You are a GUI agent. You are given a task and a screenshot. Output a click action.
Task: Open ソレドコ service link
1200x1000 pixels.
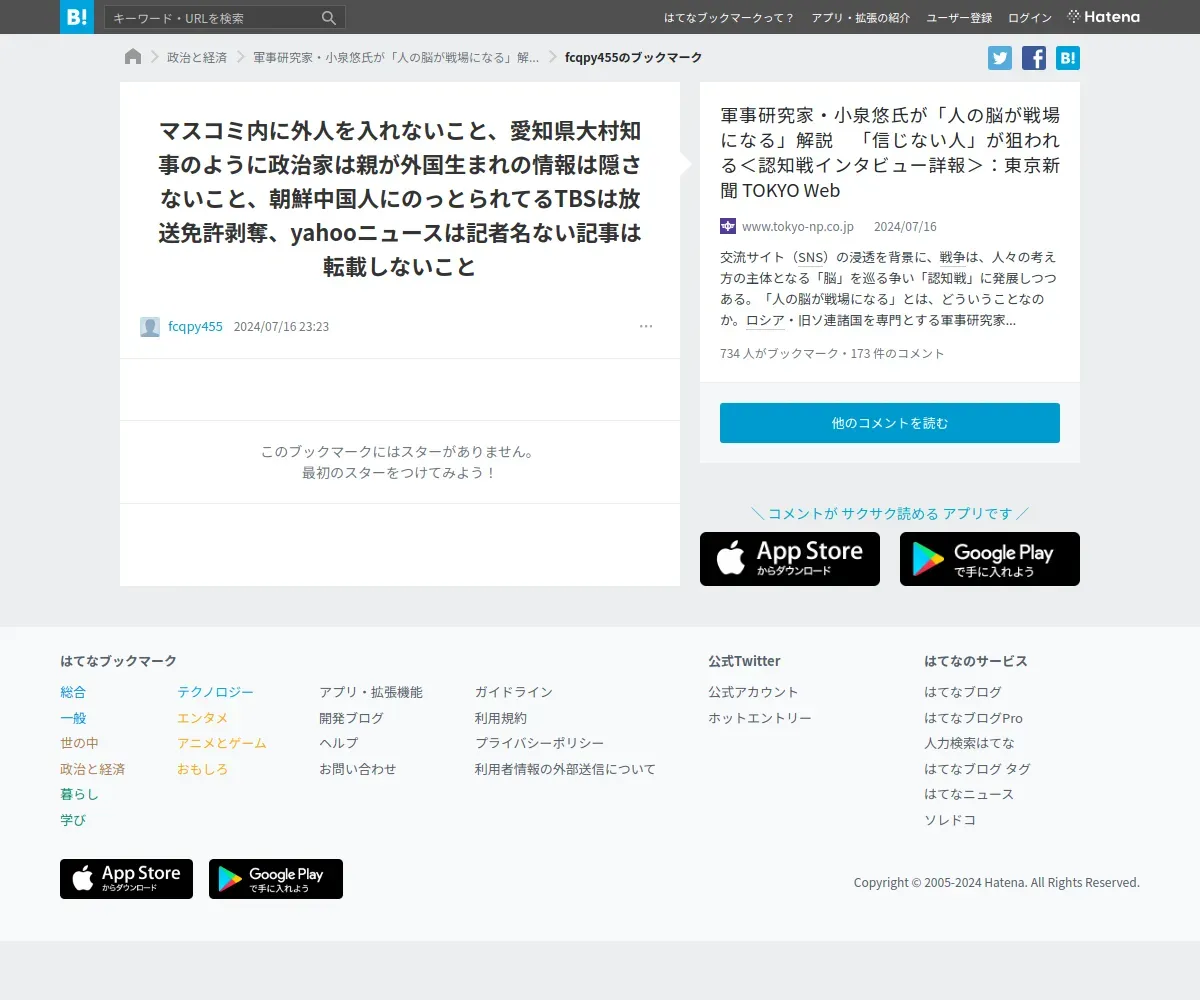point(950,820)
